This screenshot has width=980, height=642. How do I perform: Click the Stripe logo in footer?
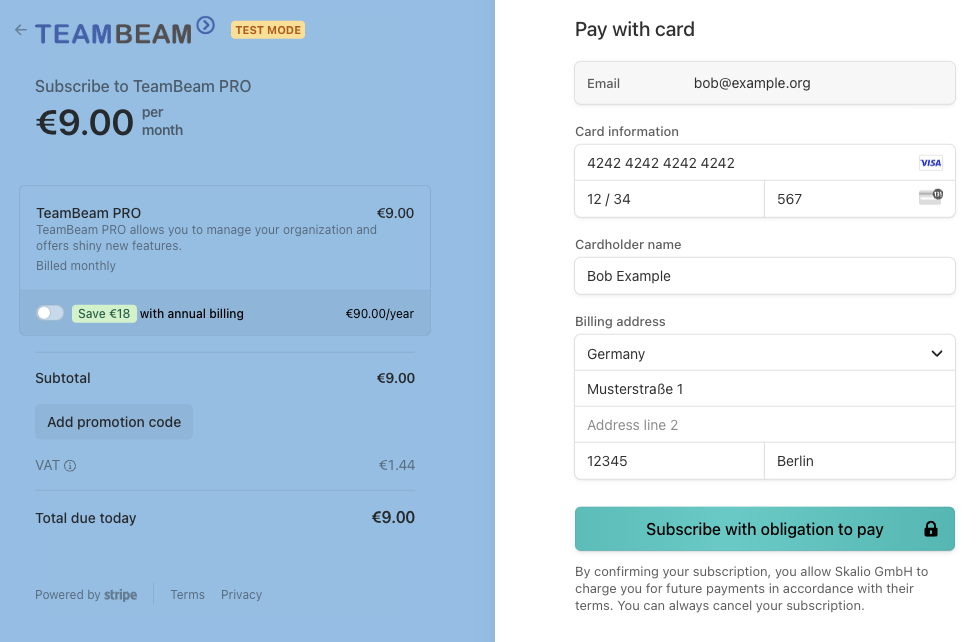pos(120,594)
